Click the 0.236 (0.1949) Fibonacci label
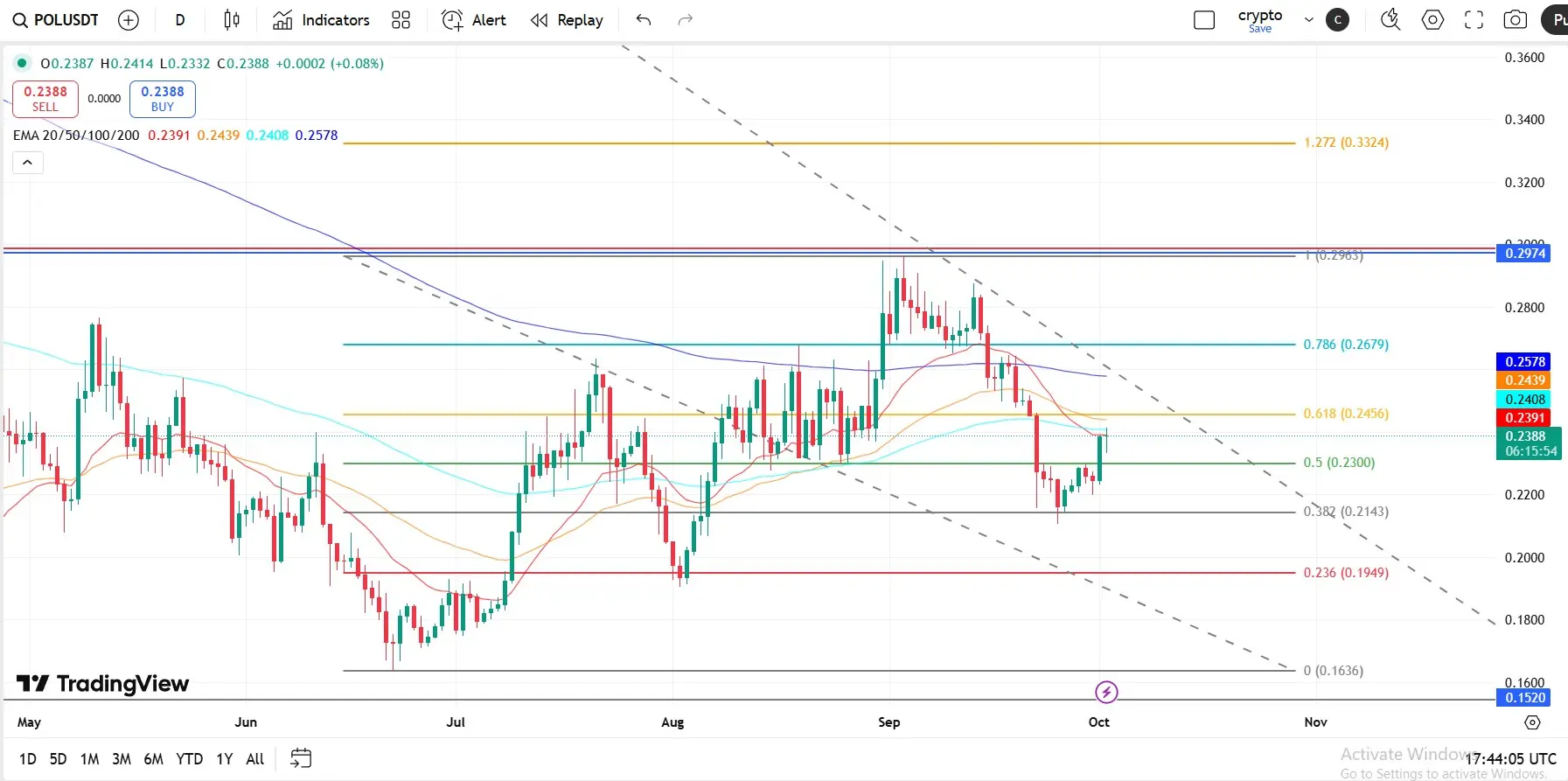Screen dimensions: 1568x781 click(1346, 573)
